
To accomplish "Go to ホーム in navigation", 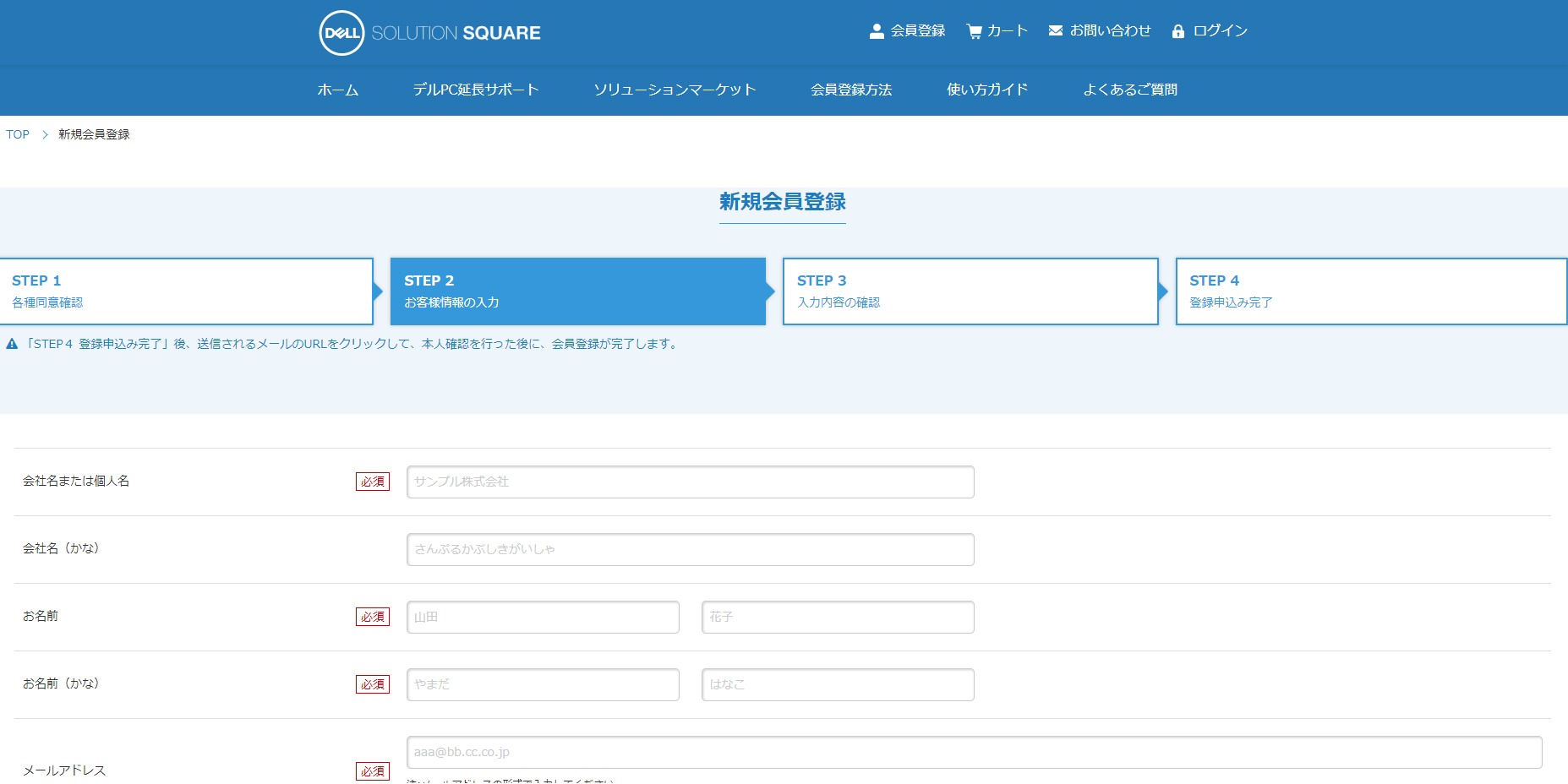I will (x=338, y=90).
